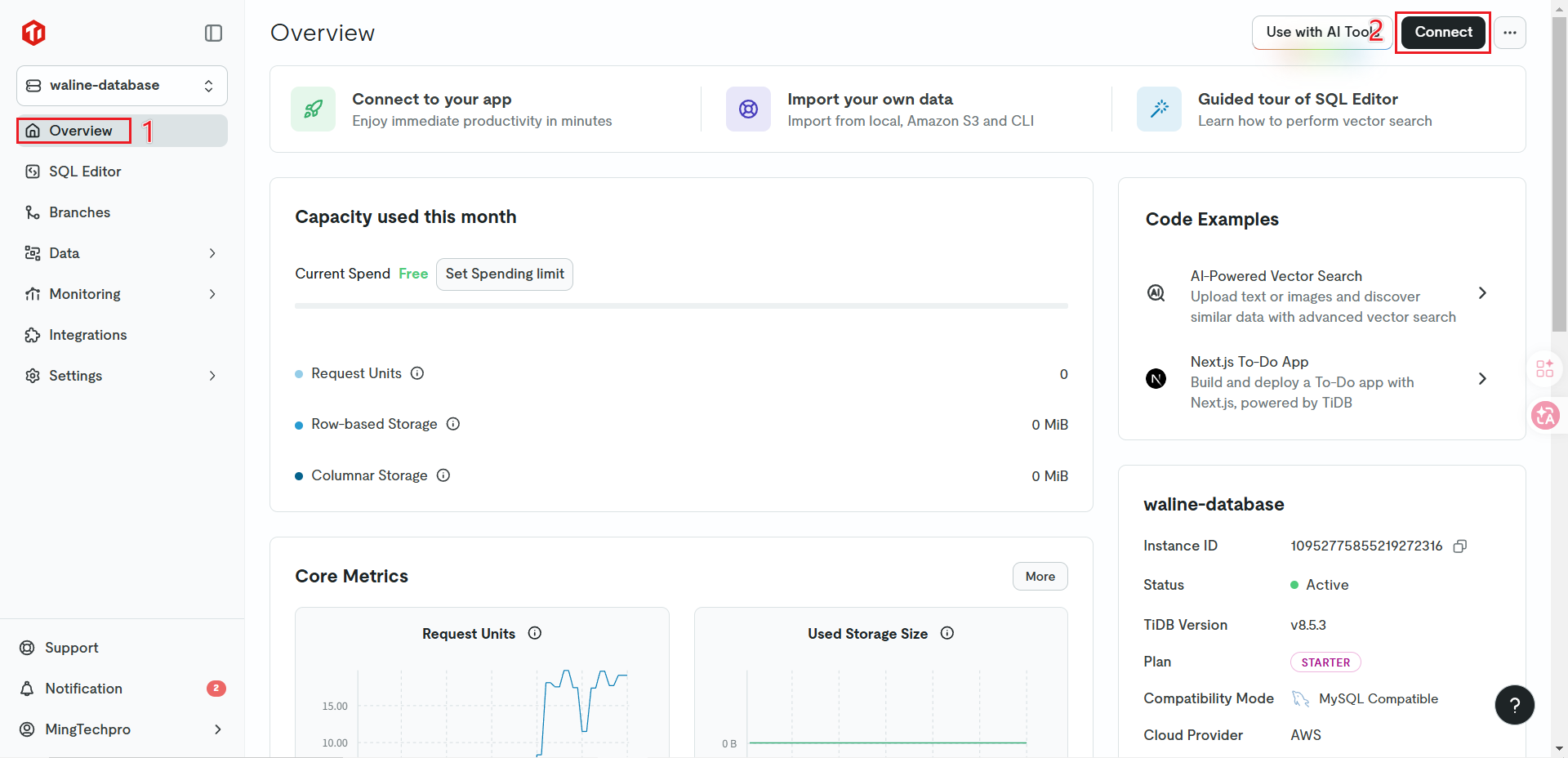Click the Request Units line chart
1568x758 pixels.
(x=492, y=713)
